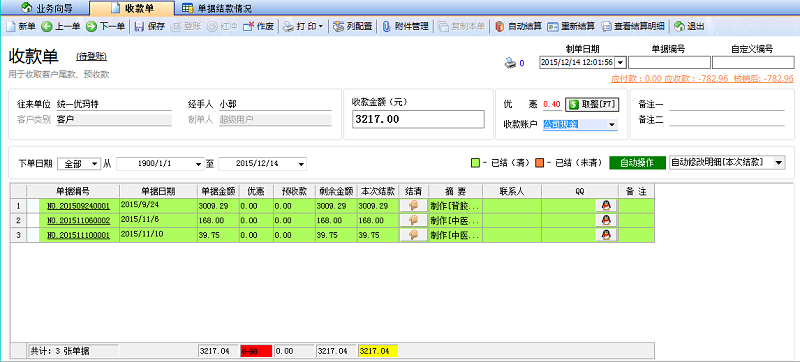The width and height of the screenshot is (800, 362).
Task: Click the green 自动操作 button
Action: tap(638, 163)
